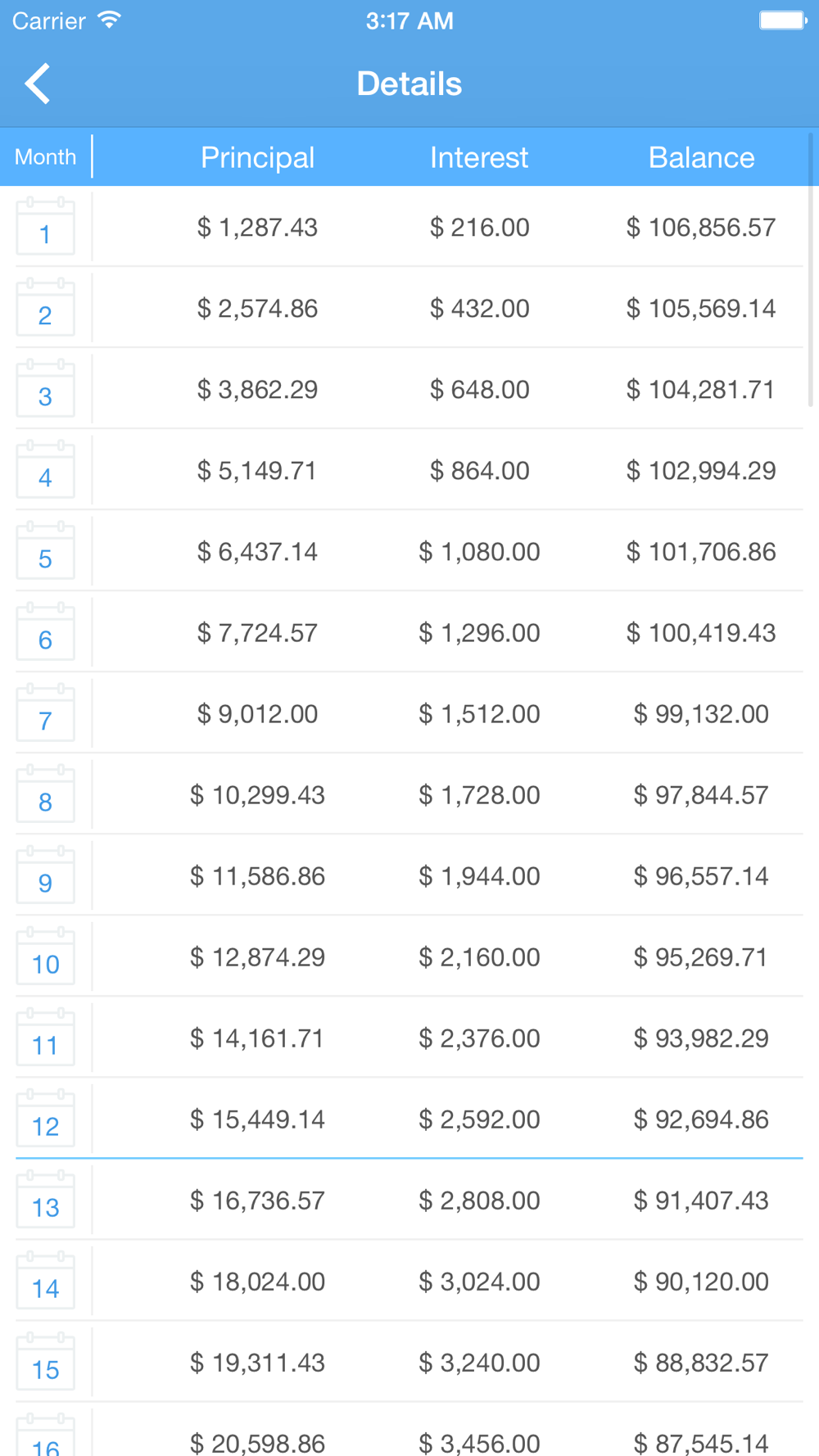
Task: Select the $ 9,012.00 principal amount
Action: click(257, 713)
